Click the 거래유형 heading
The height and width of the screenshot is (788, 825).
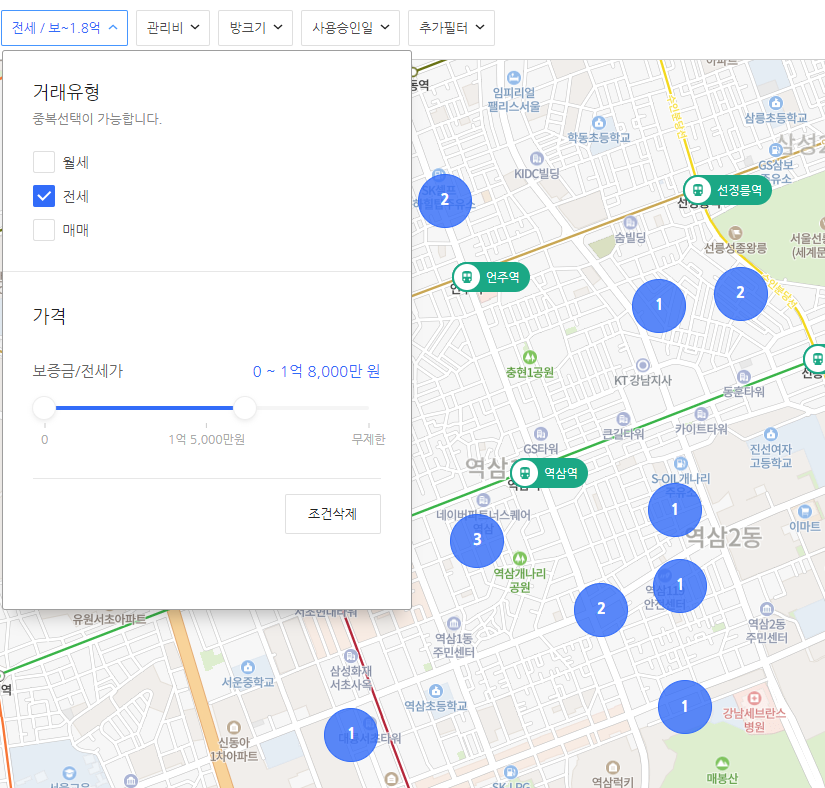(66, 92)
